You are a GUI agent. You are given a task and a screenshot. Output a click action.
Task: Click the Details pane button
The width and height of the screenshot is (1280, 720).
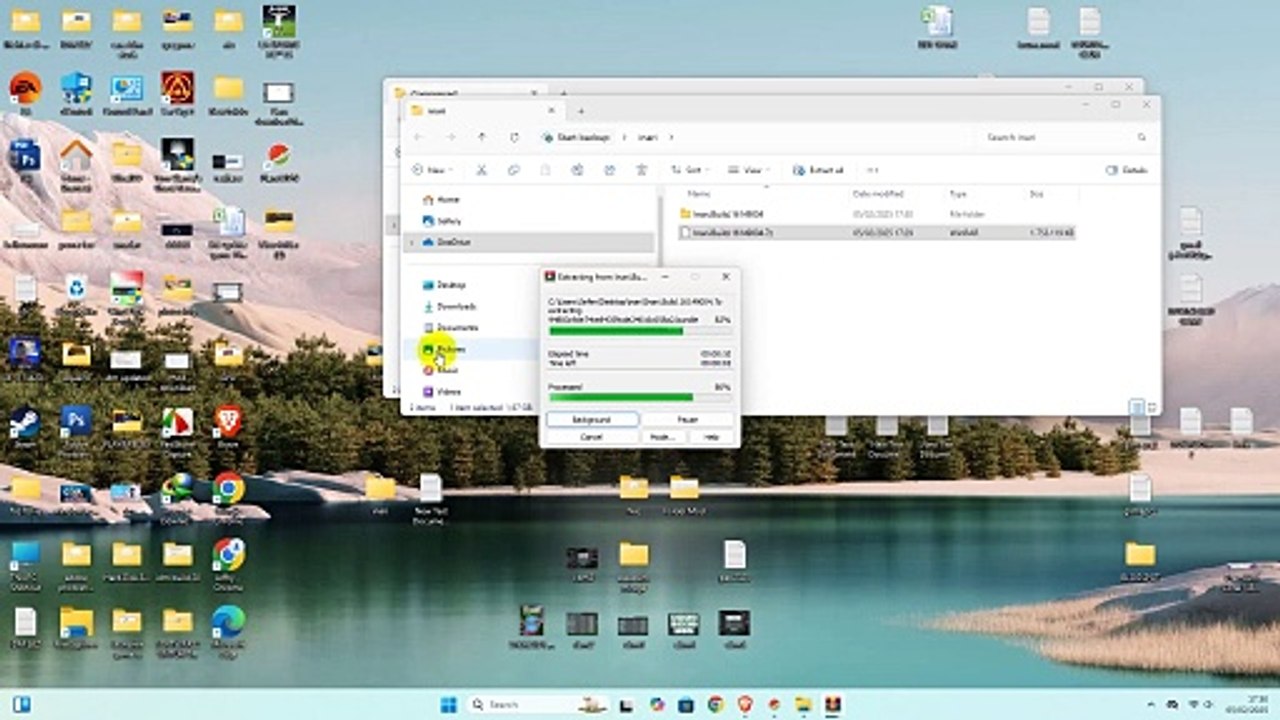[1127, 170]
